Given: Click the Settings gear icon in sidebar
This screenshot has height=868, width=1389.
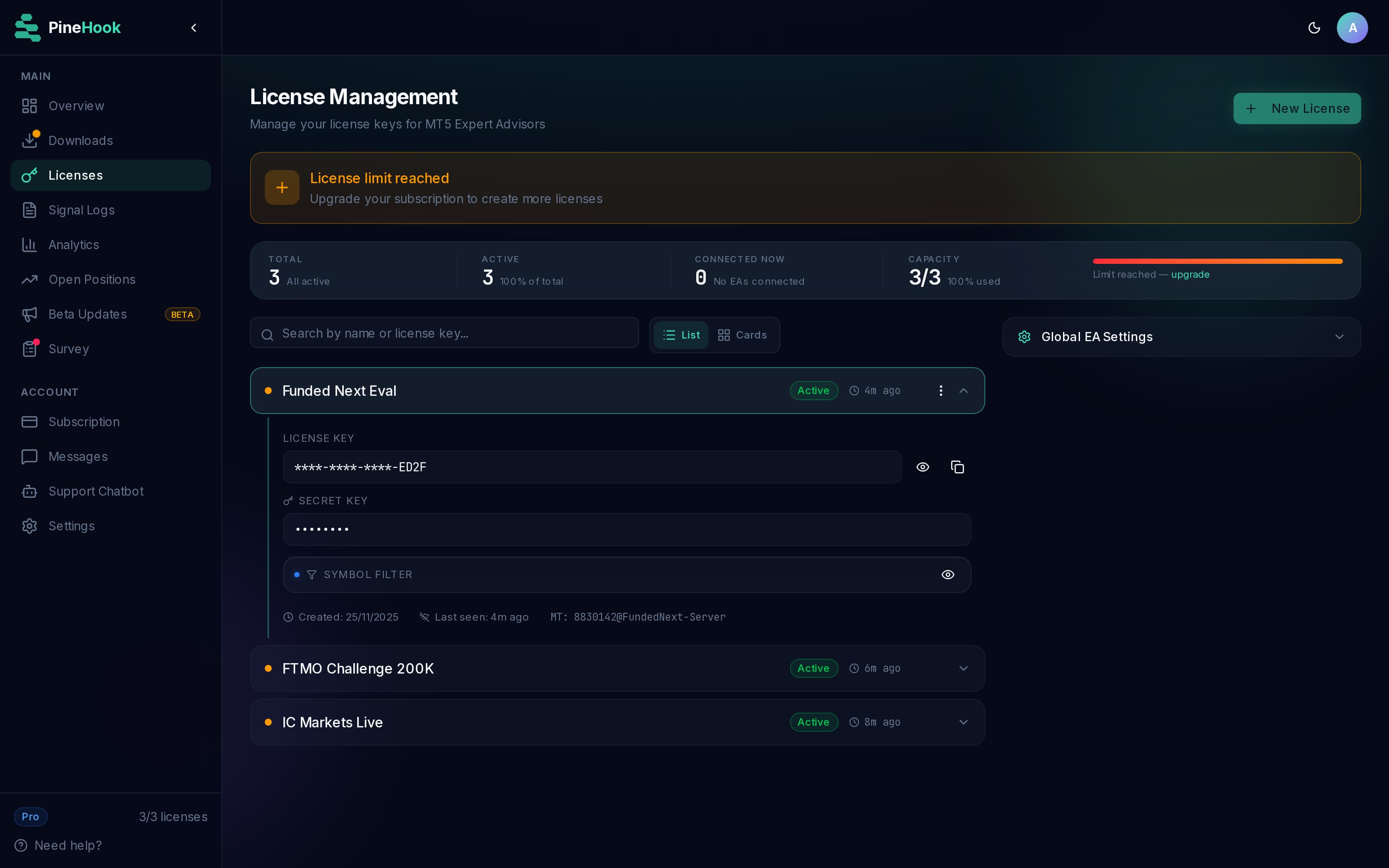Looking at the screenshot, I should [x=29, y=526].
